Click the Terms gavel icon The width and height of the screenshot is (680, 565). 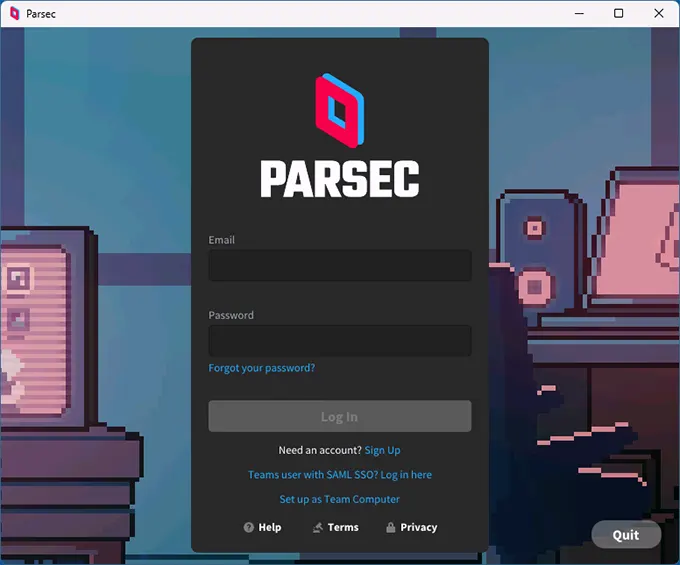coord(318,527)
